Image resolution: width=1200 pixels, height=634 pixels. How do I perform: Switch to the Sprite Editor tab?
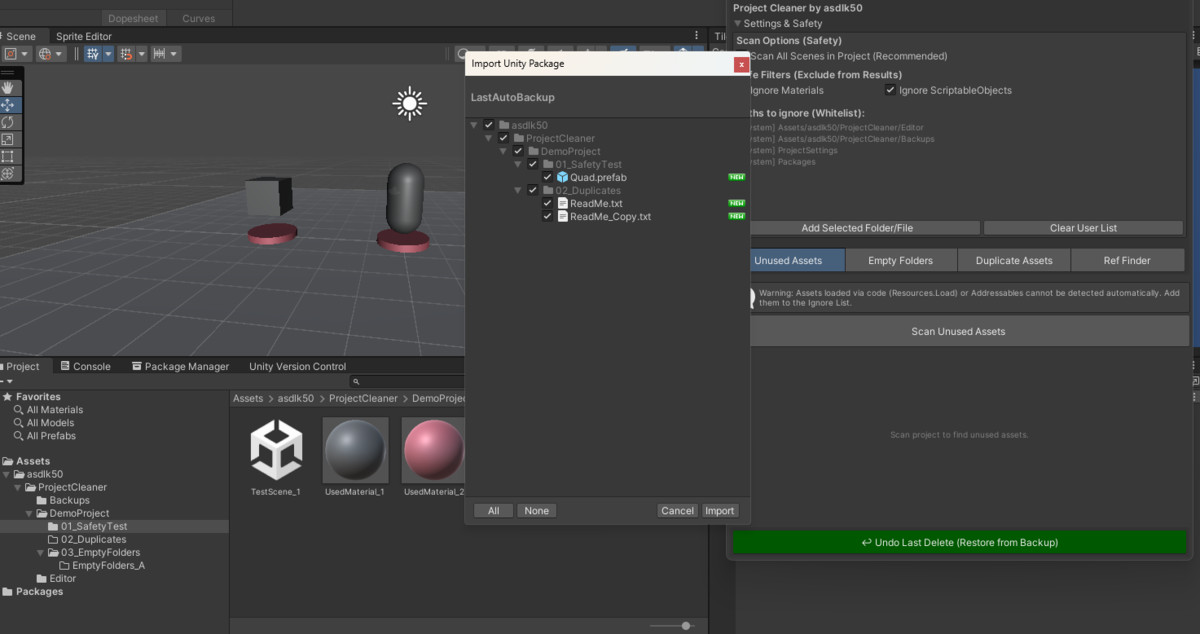pos(84,36)
